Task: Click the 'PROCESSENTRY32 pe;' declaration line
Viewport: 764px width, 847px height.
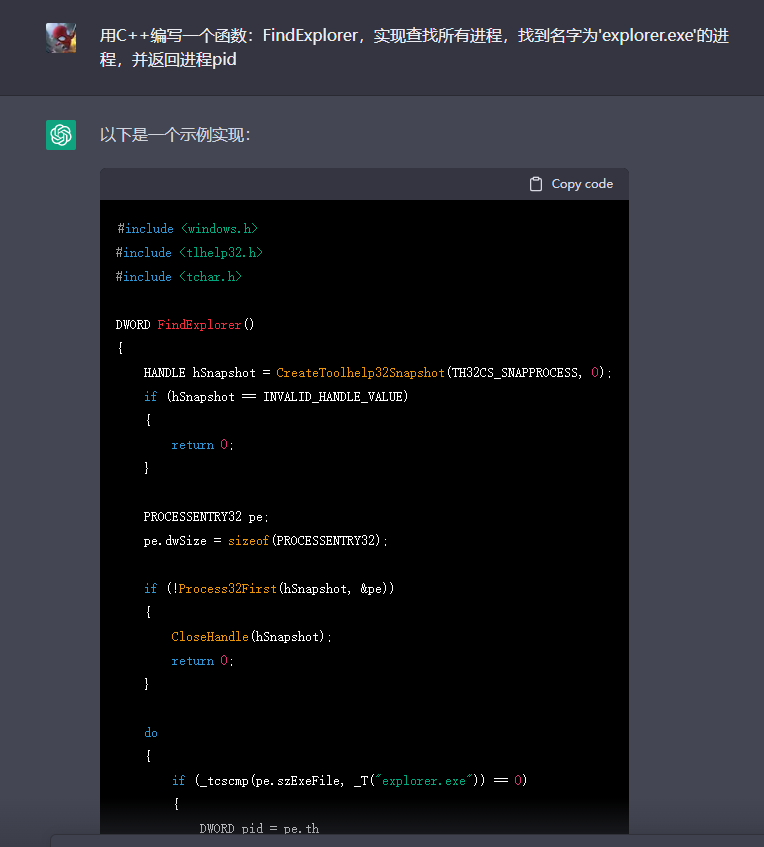Action: point(206,517)
